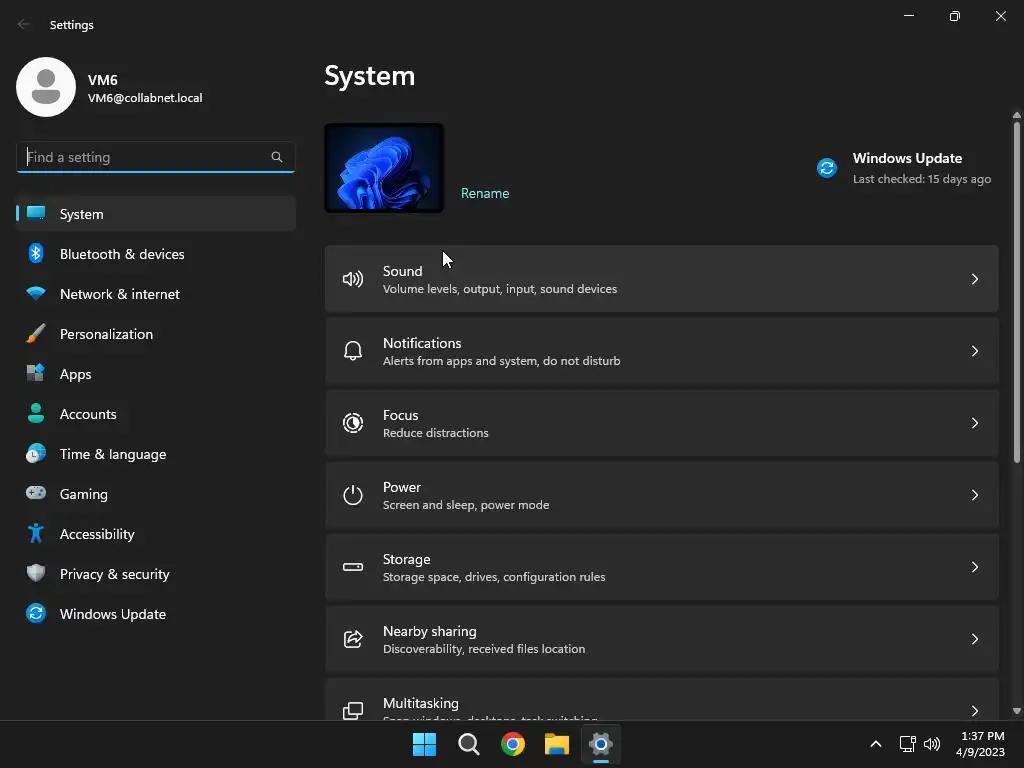1024x768 pixels.
Task: Click the Notifications bell icon
Action: pyautogui.click(x=353, y=351)
